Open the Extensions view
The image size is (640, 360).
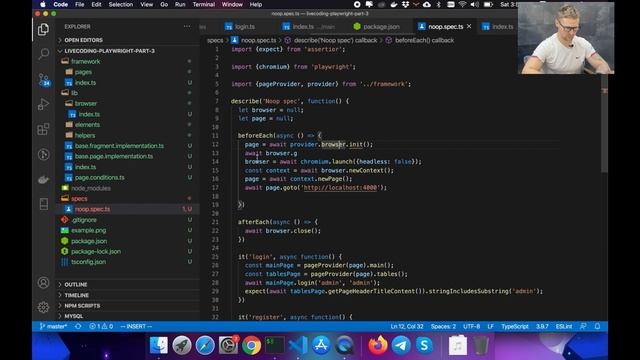(43, 129)
